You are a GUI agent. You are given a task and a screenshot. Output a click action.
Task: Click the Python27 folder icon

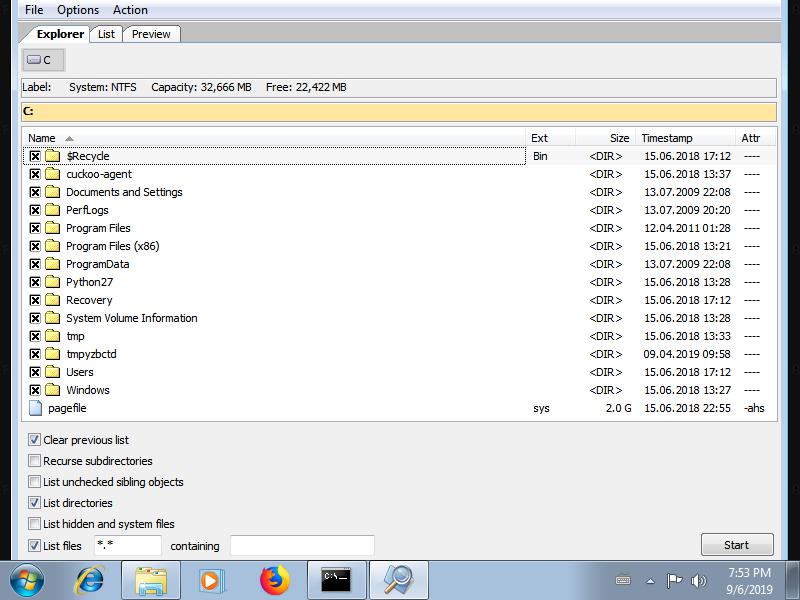[52, 282]
